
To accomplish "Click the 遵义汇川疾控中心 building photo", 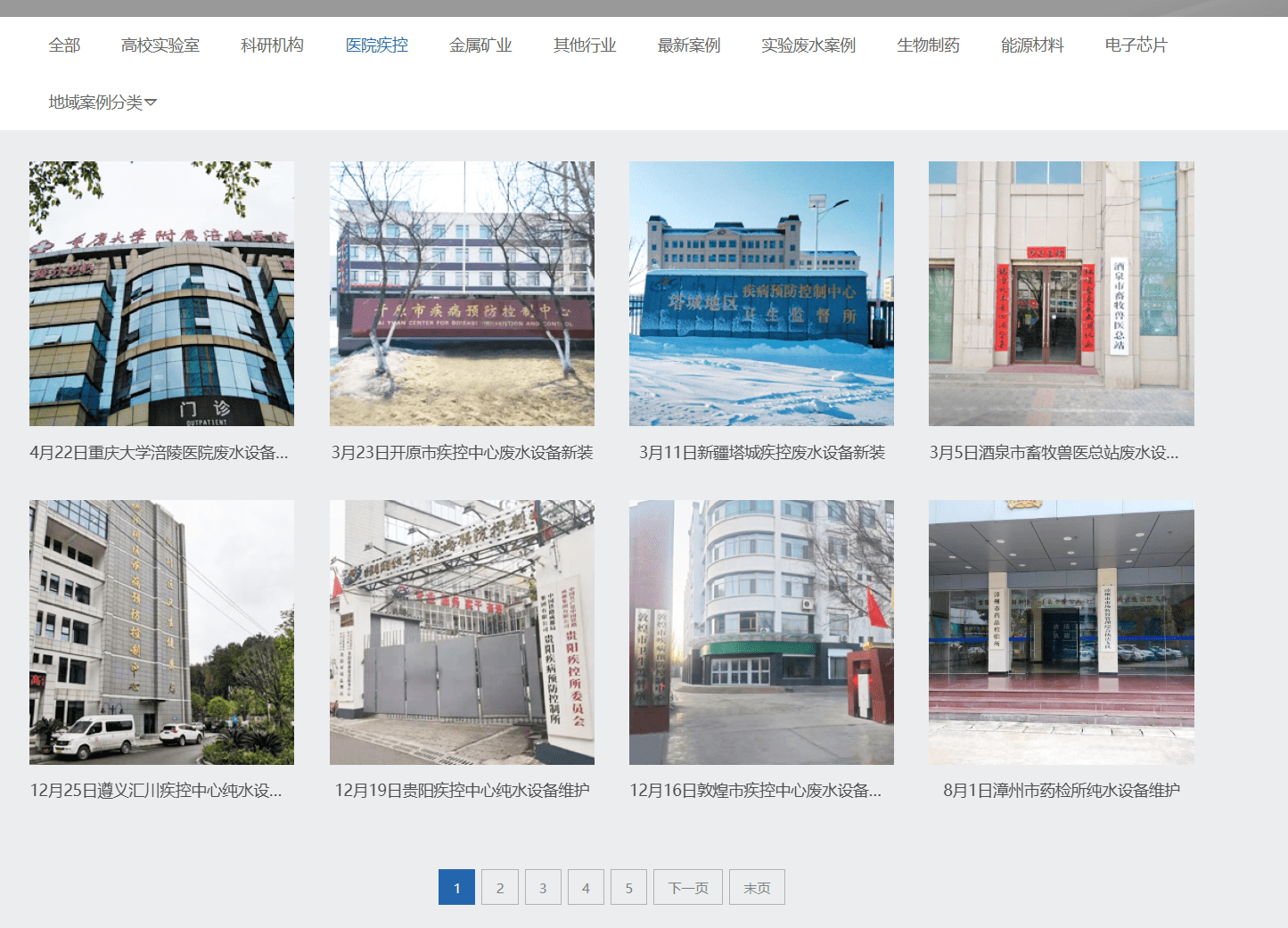I will (x=161, y=632).
